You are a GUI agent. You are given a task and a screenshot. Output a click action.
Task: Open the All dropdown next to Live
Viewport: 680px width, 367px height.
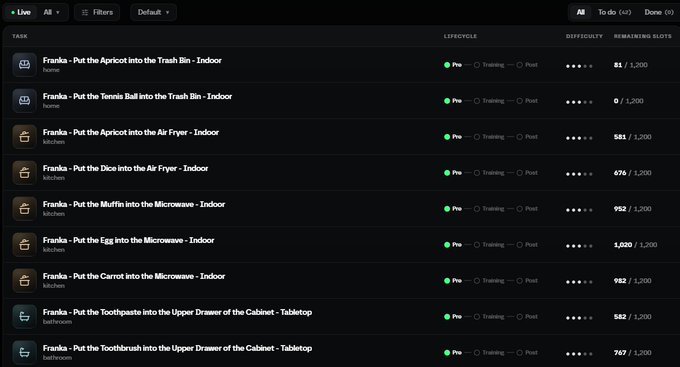(x=51, y=12)
